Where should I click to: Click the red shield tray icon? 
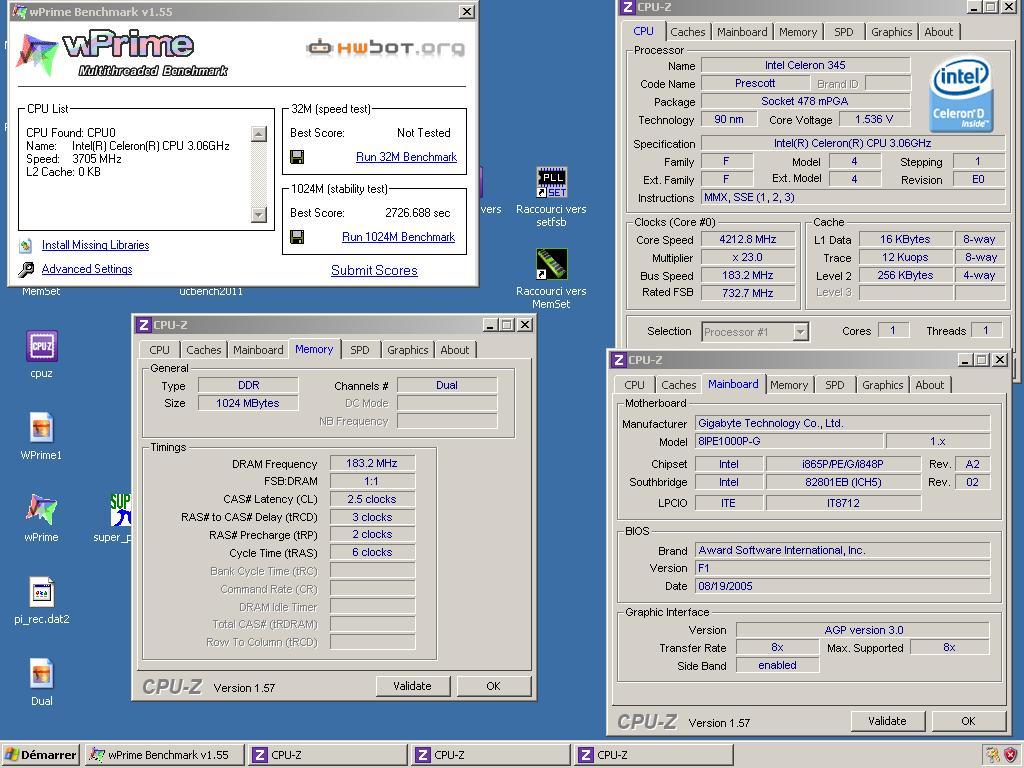[x=1010, y=755]
